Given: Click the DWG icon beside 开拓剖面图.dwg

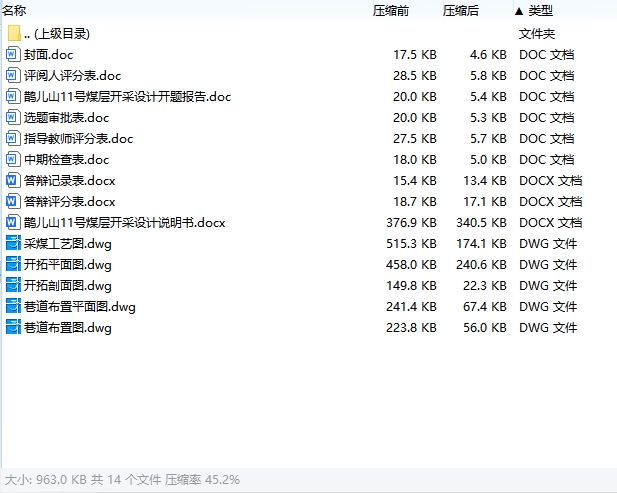Looking at the screenshot, I should tap(13, 286).
